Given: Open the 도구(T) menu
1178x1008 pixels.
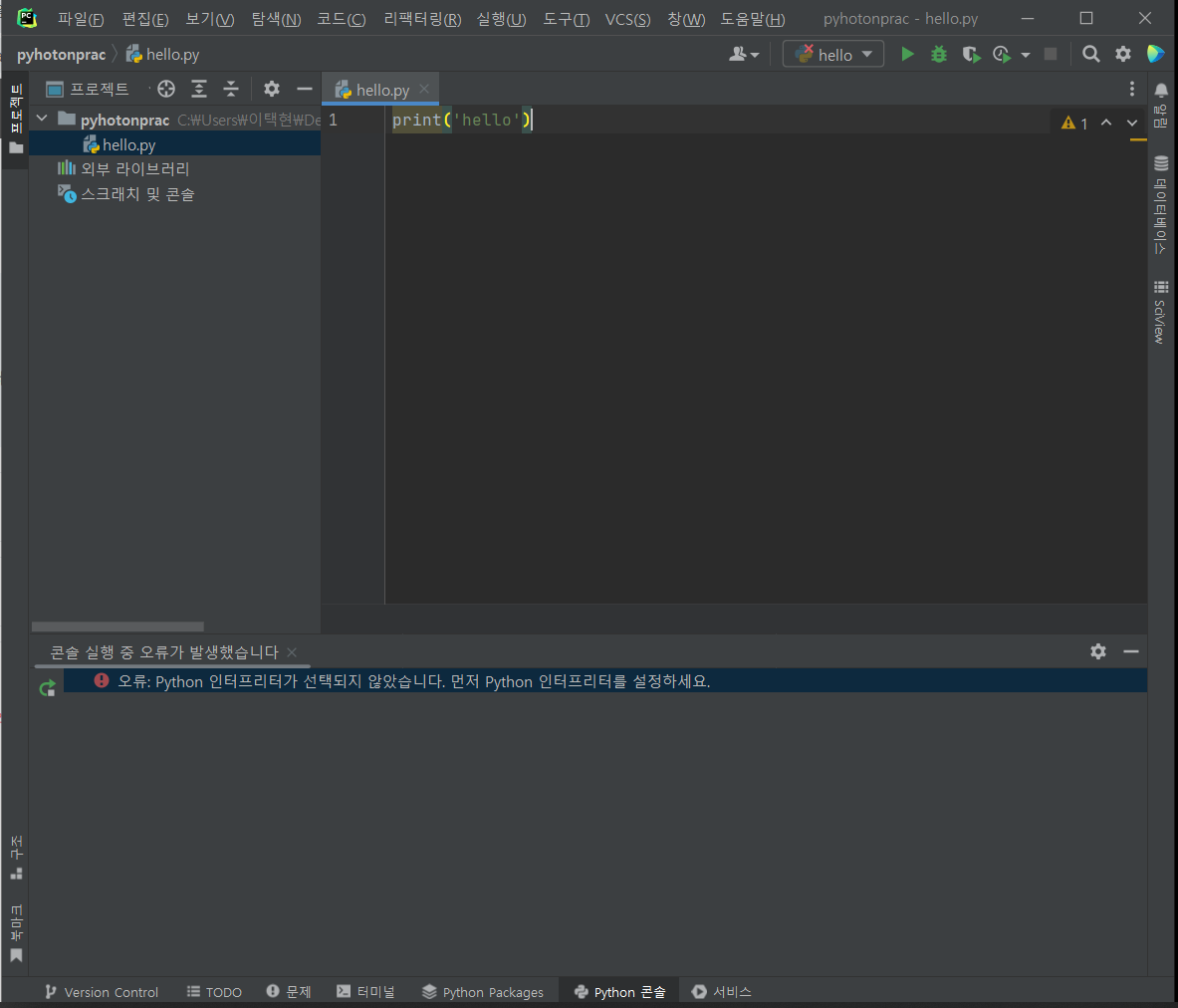Looking at the screenshot, I should pos(567,19).
